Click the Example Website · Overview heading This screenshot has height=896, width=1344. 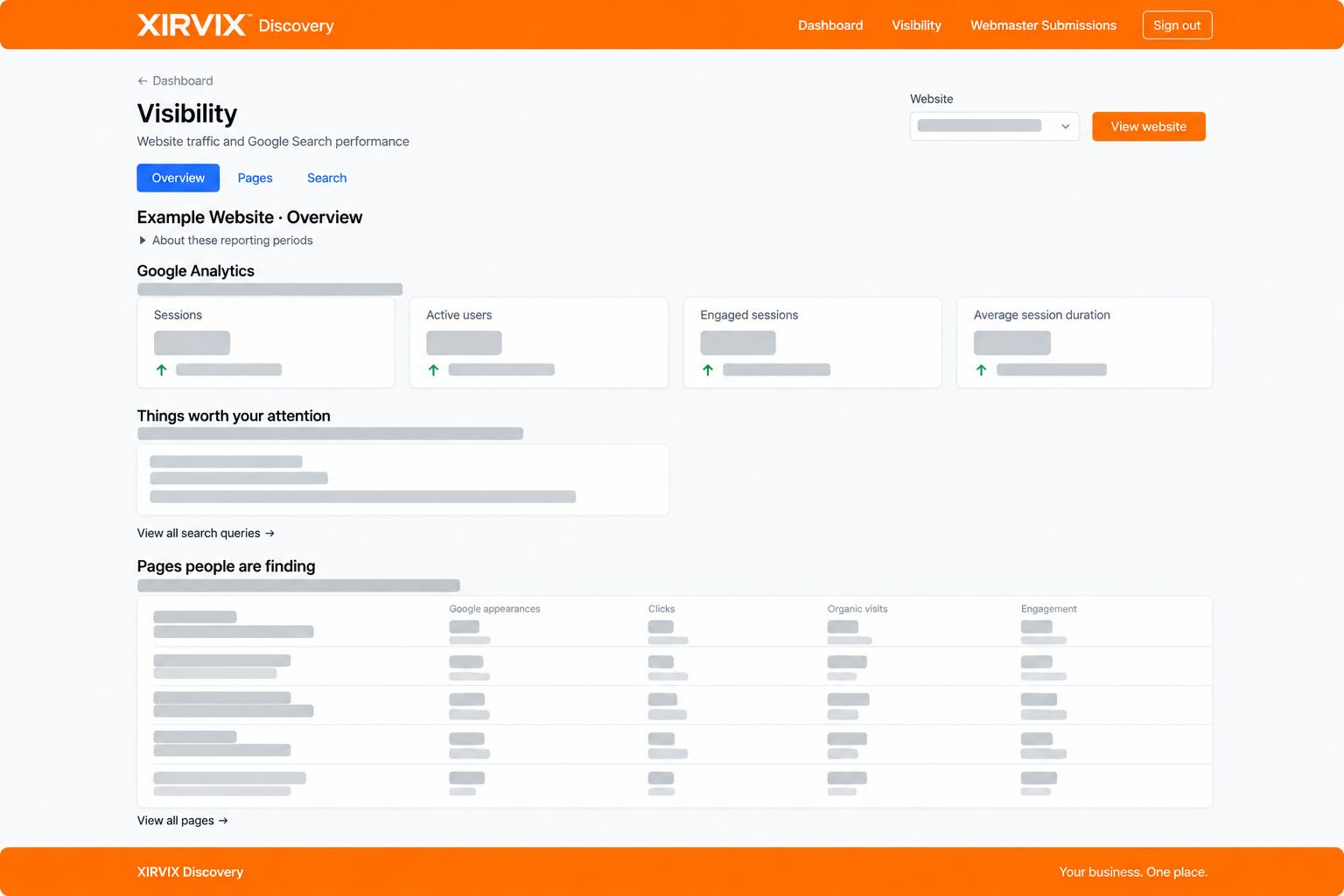pos(249,217)
